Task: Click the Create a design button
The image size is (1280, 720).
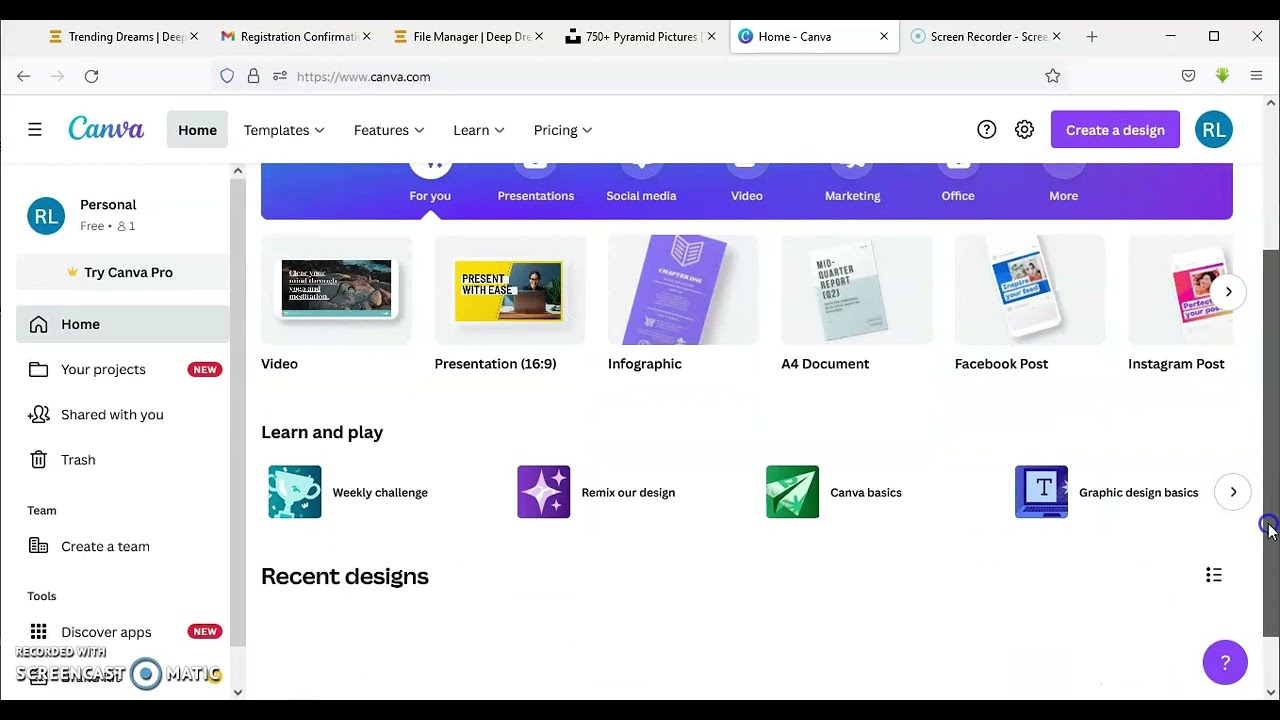Action: (1115, 130)
